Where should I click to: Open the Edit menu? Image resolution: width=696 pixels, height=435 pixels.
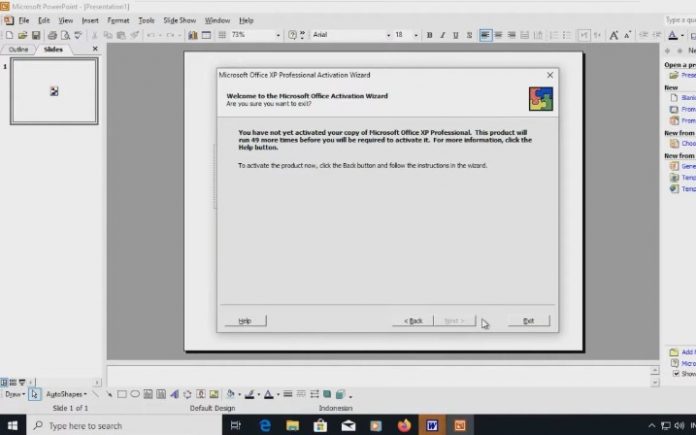pyautogui.click(x=44, y=20)
